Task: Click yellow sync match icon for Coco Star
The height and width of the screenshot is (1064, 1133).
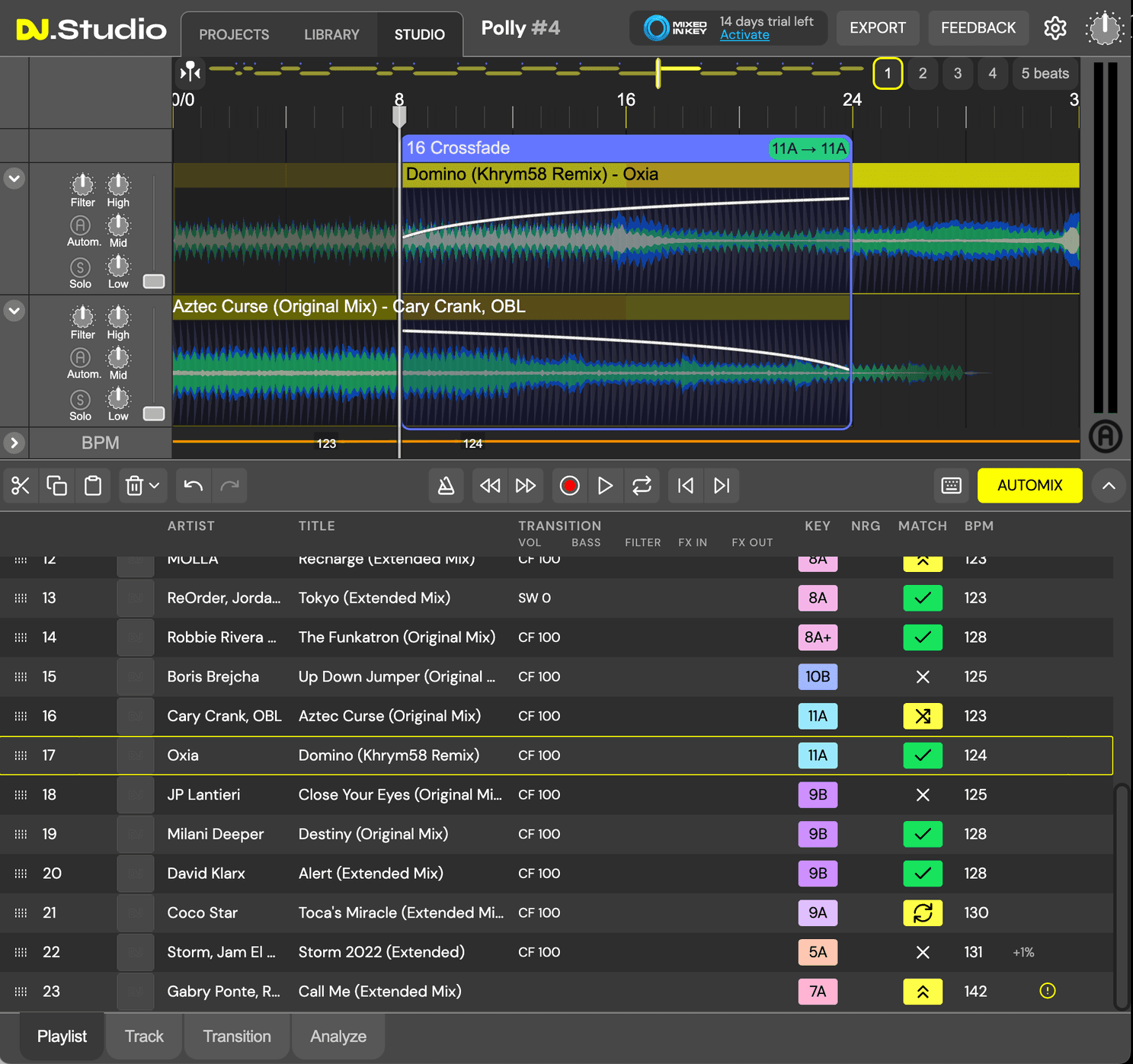Action: pyautogui.click(x=923, y=912)
